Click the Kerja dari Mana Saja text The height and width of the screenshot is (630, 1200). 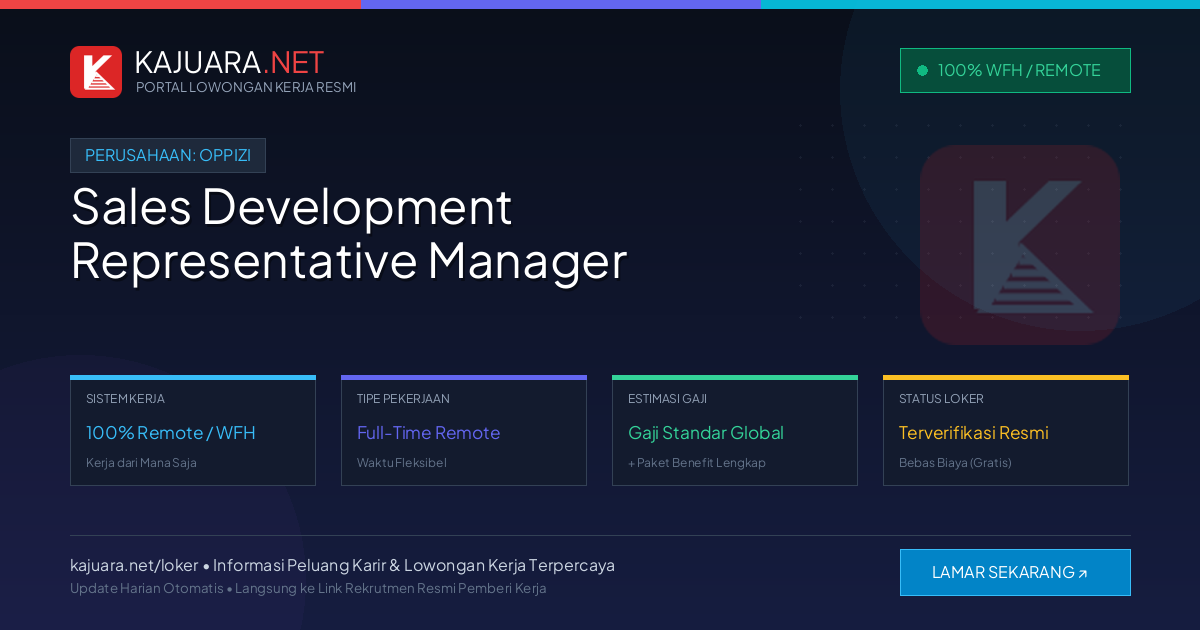pos(141,463)
